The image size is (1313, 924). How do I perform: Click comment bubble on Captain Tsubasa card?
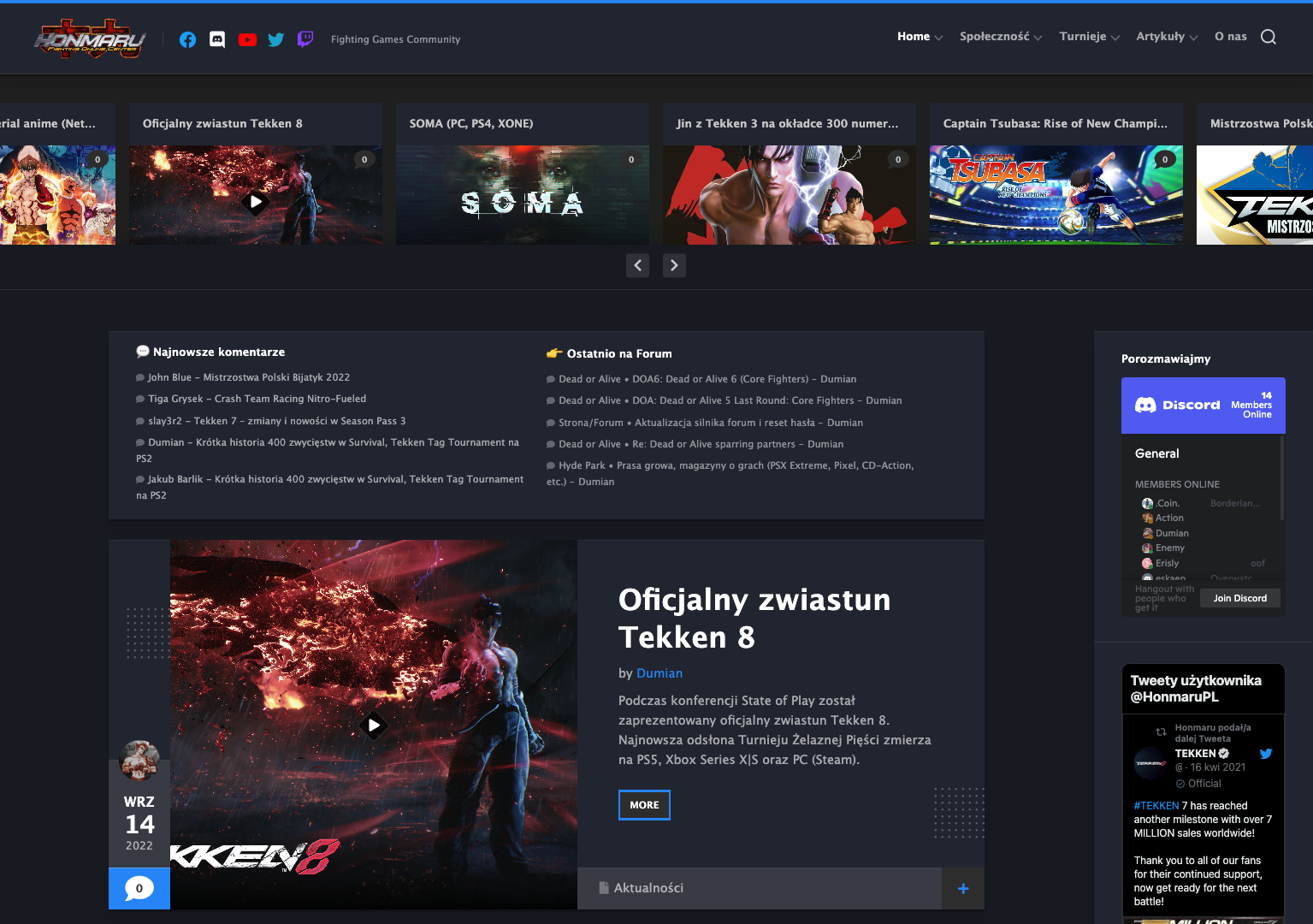click(1165, 159)
